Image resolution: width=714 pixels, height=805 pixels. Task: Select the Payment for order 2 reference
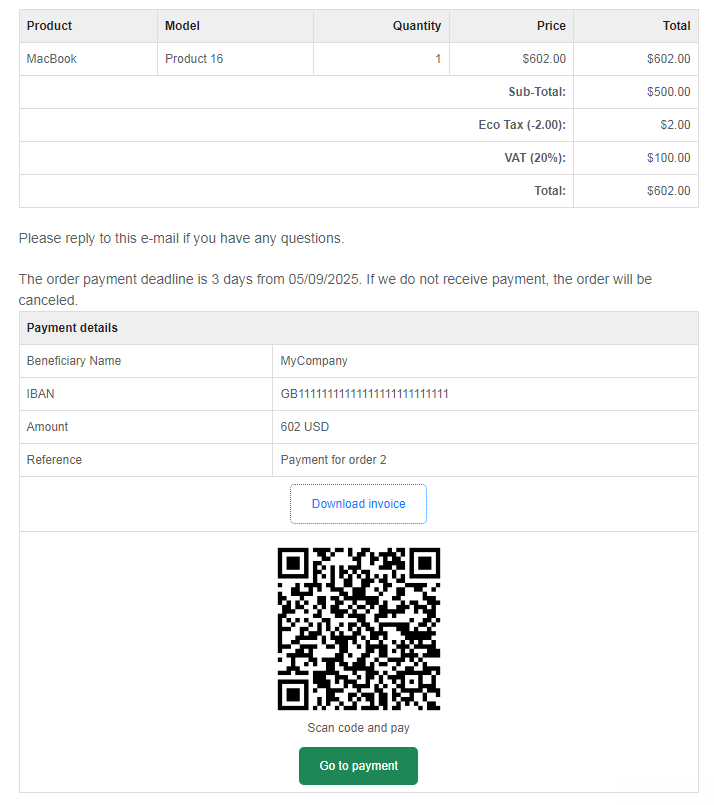334,459
